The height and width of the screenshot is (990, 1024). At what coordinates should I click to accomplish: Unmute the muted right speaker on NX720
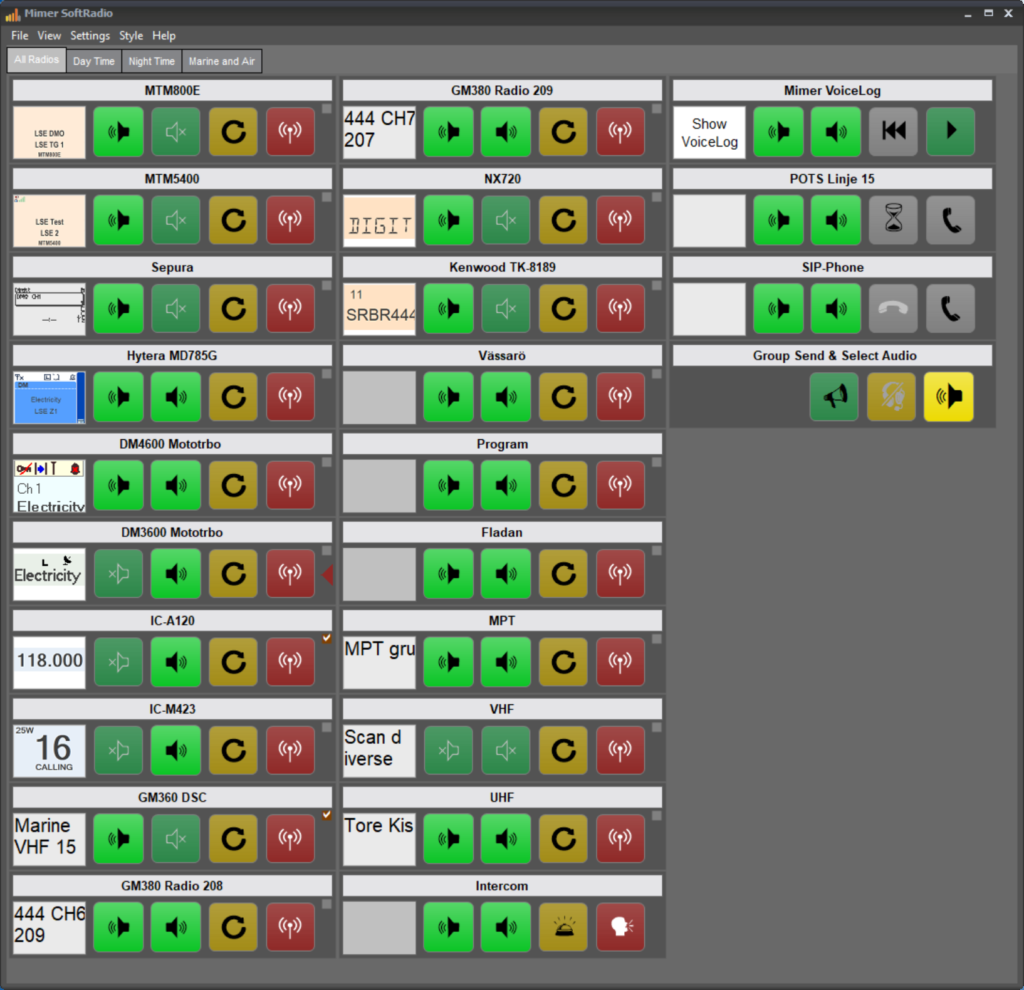(x=506, y=220)
